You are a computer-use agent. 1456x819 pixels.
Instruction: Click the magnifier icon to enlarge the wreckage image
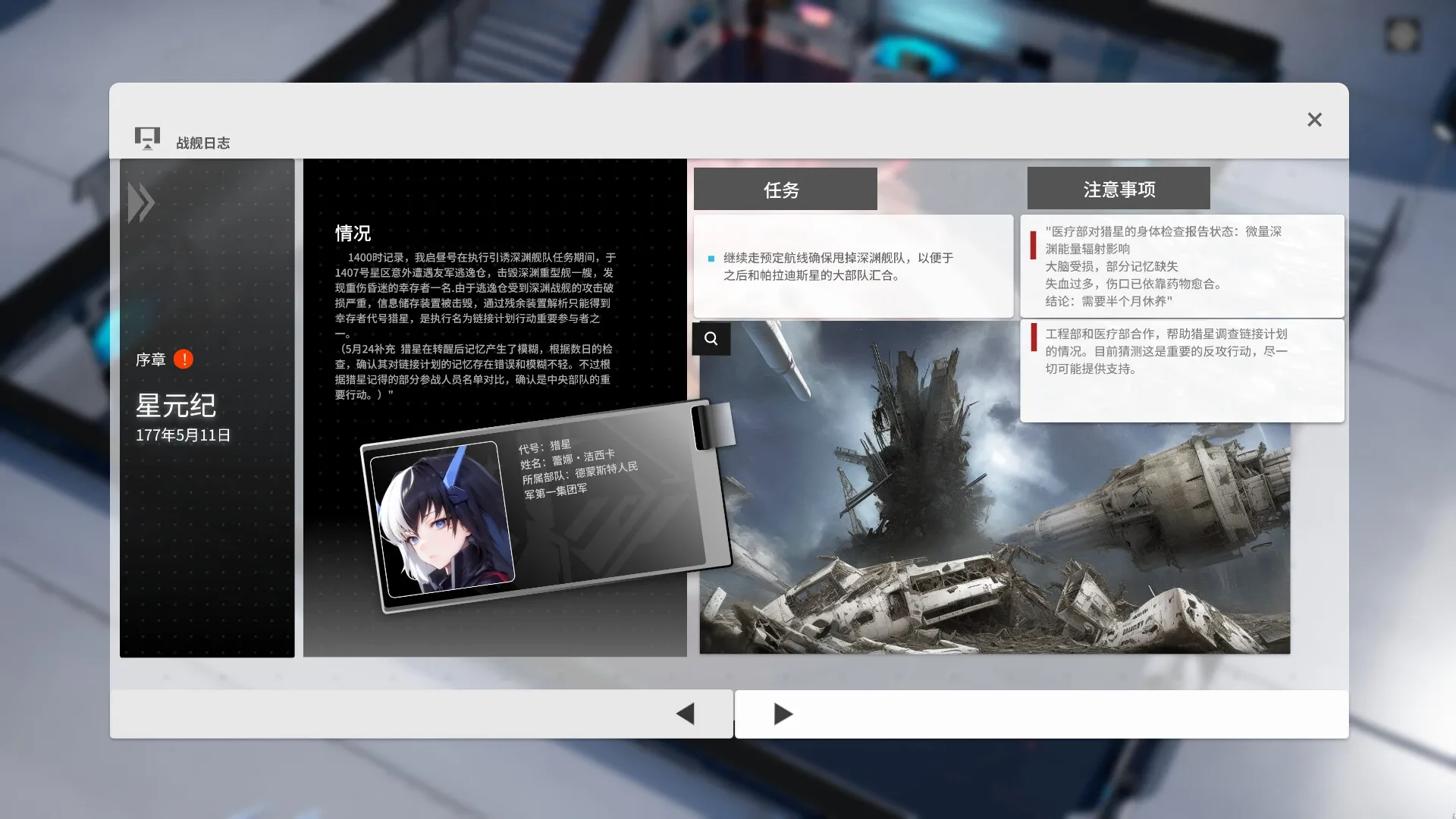click(x=711, y=339)
